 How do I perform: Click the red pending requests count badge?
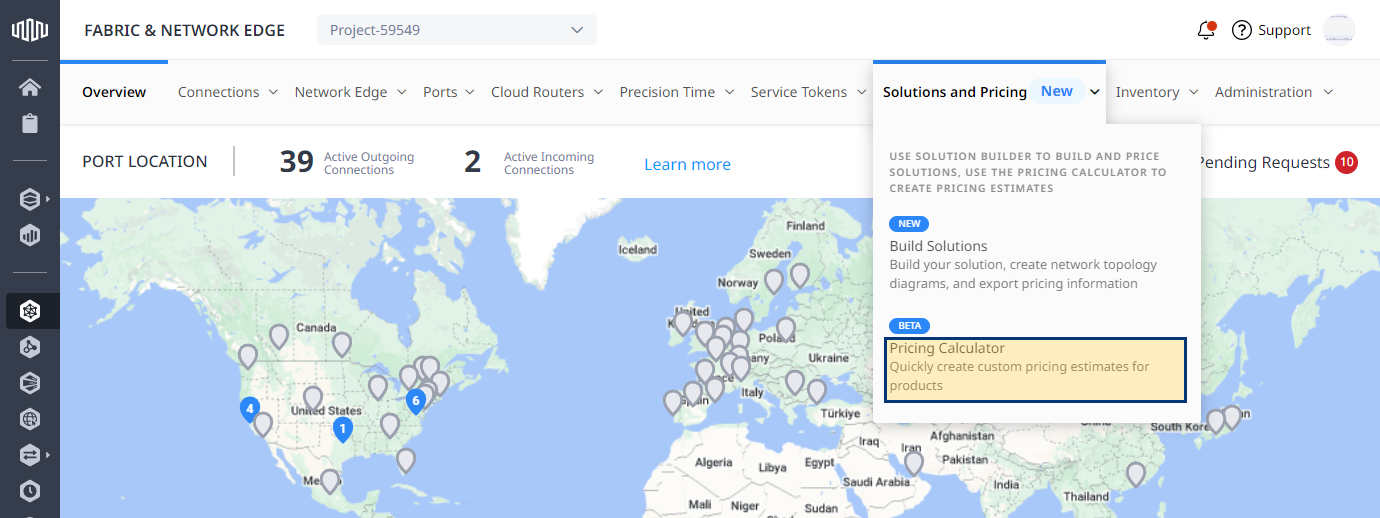click(1346, 162)
